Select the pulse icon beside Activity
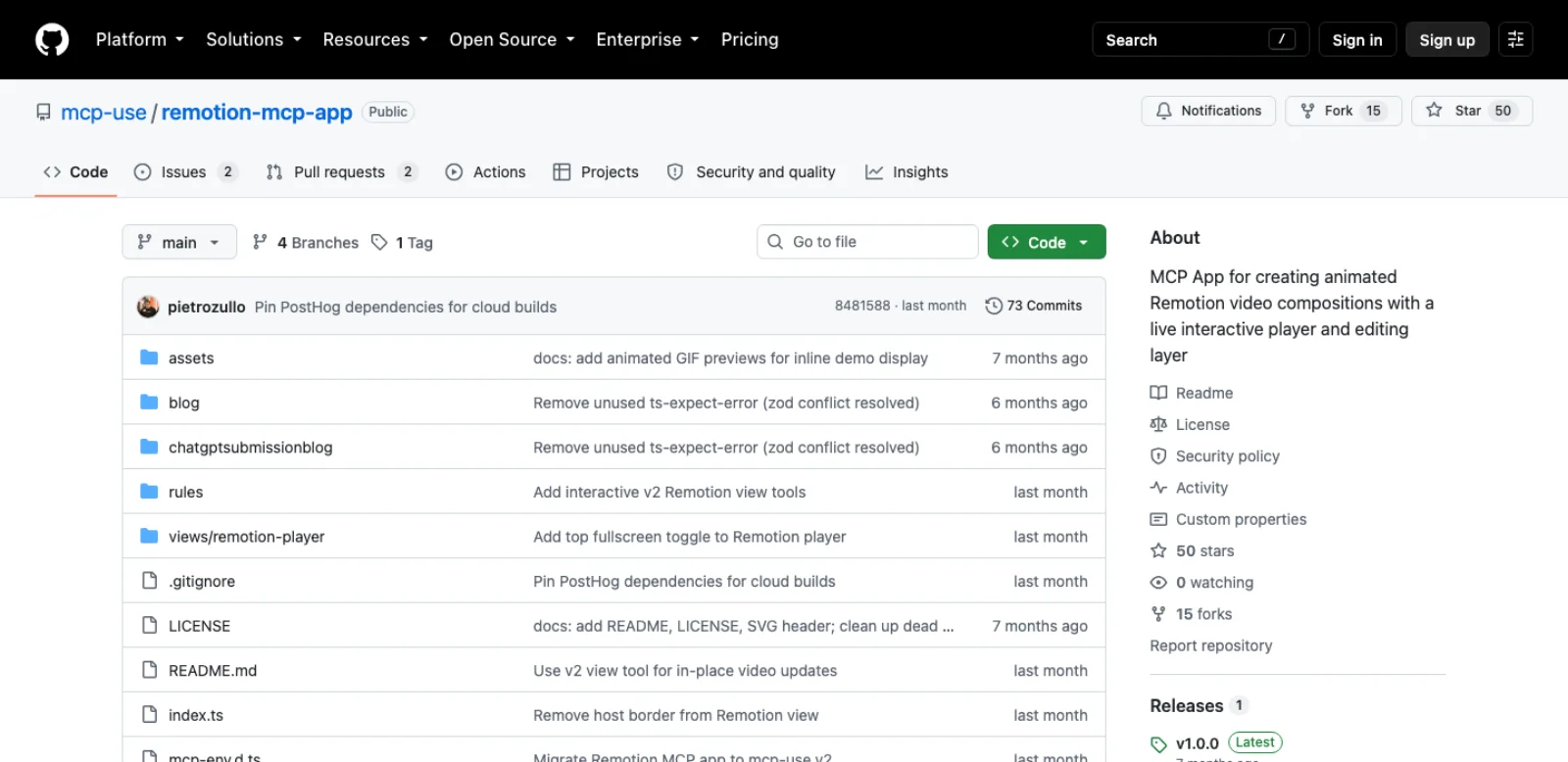The height and width of the screenshot is (762, 1568). pos(1158,488)
